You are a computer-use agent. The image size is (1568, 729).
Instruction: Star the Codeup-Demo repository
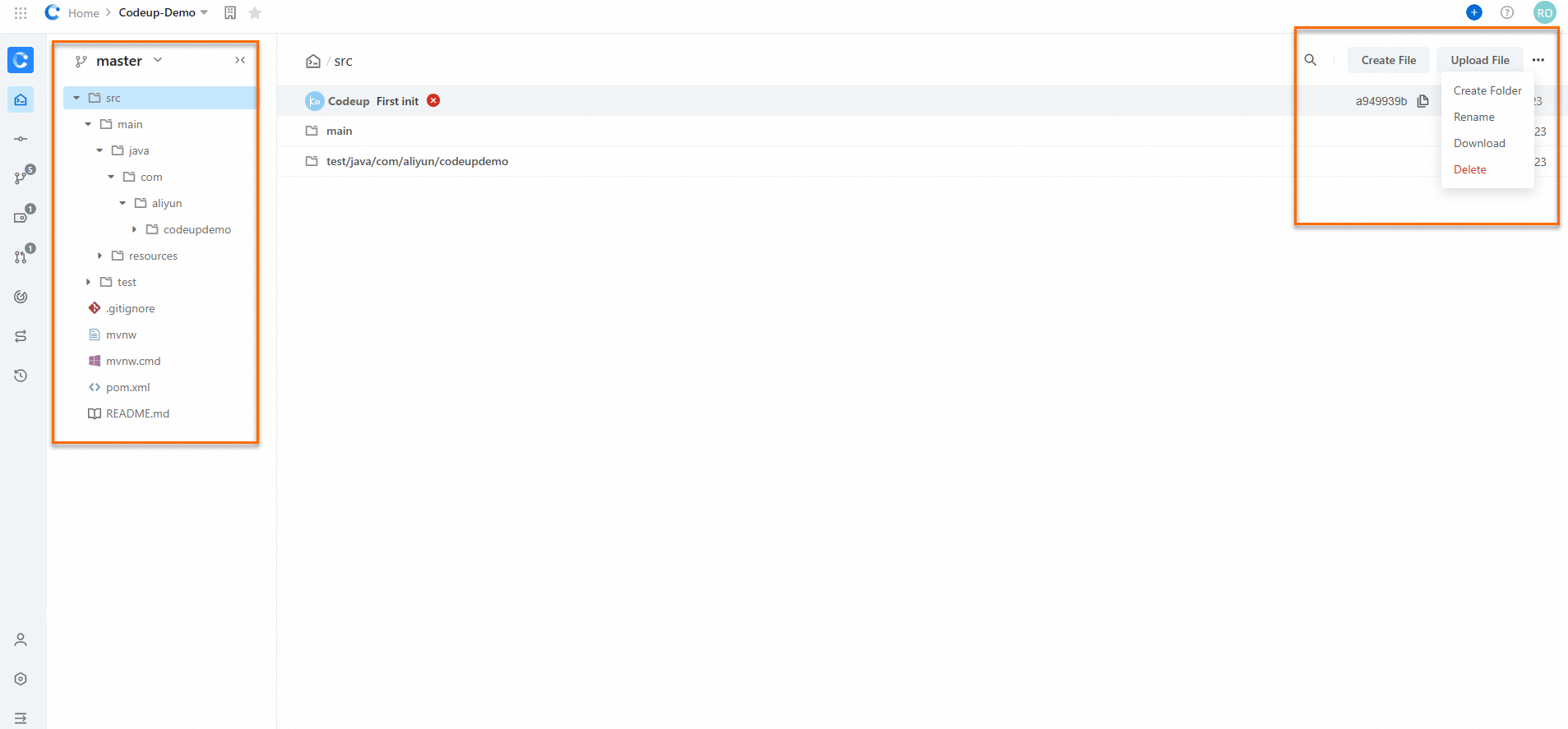pyautogui.click(x=255, y=13)
